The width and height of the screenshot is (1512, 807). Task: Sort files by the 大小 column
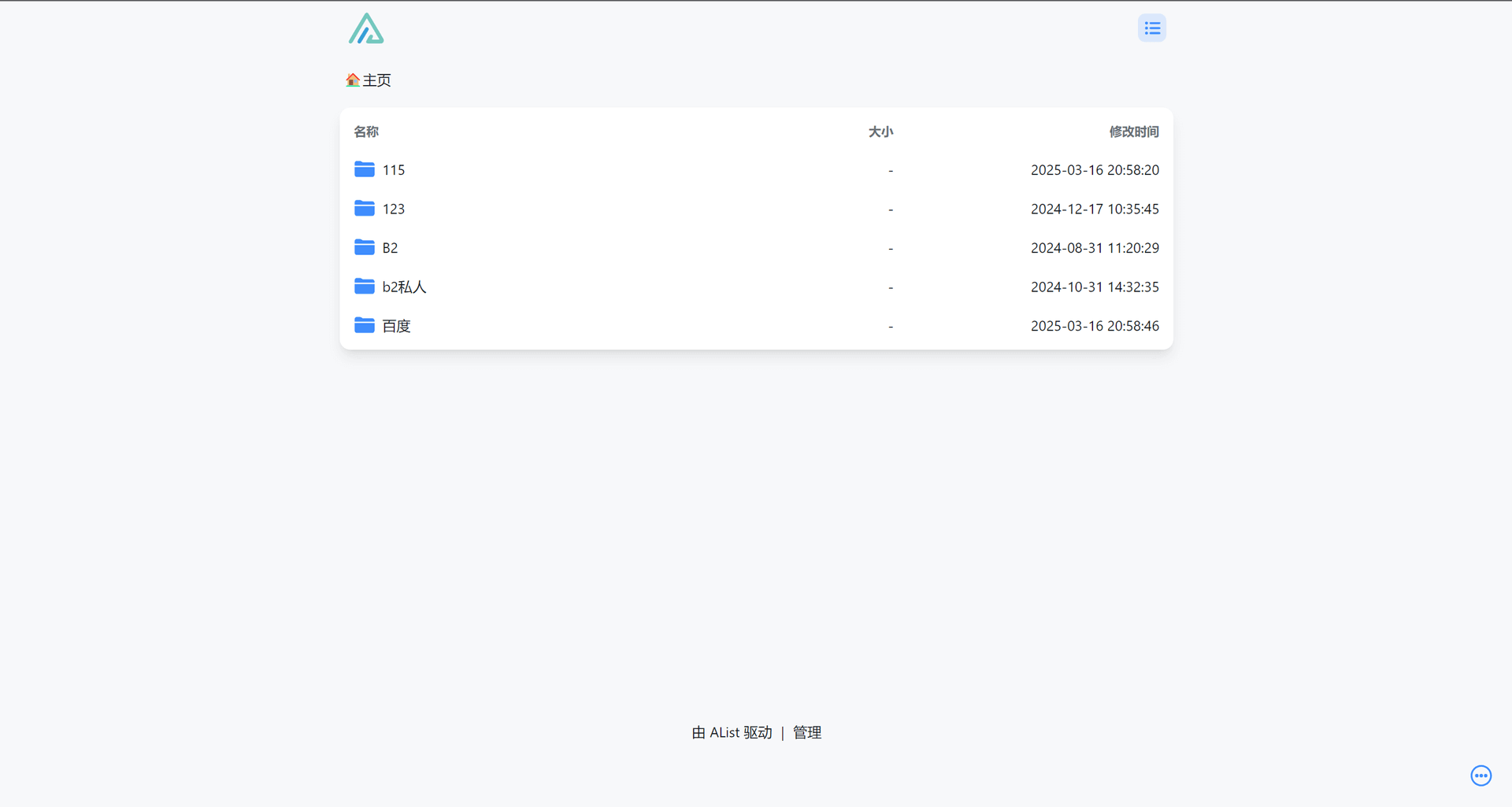click(880, 131)
